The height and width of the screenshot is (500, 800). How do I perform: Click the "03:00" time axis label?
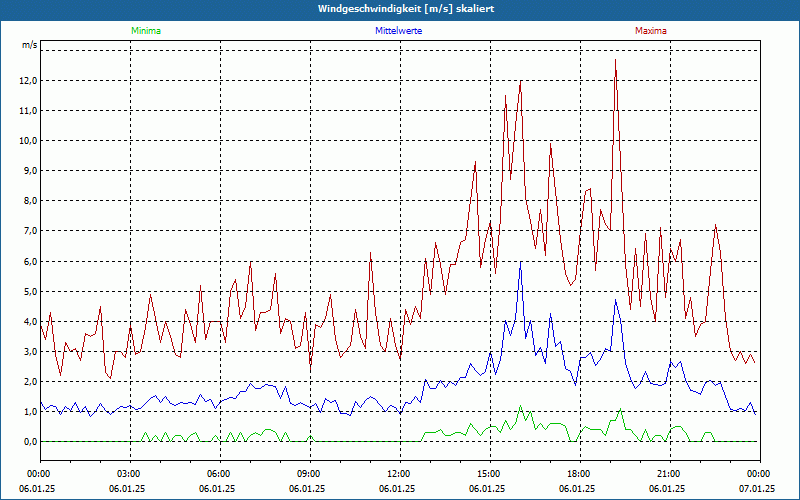[x=129, y=474]
